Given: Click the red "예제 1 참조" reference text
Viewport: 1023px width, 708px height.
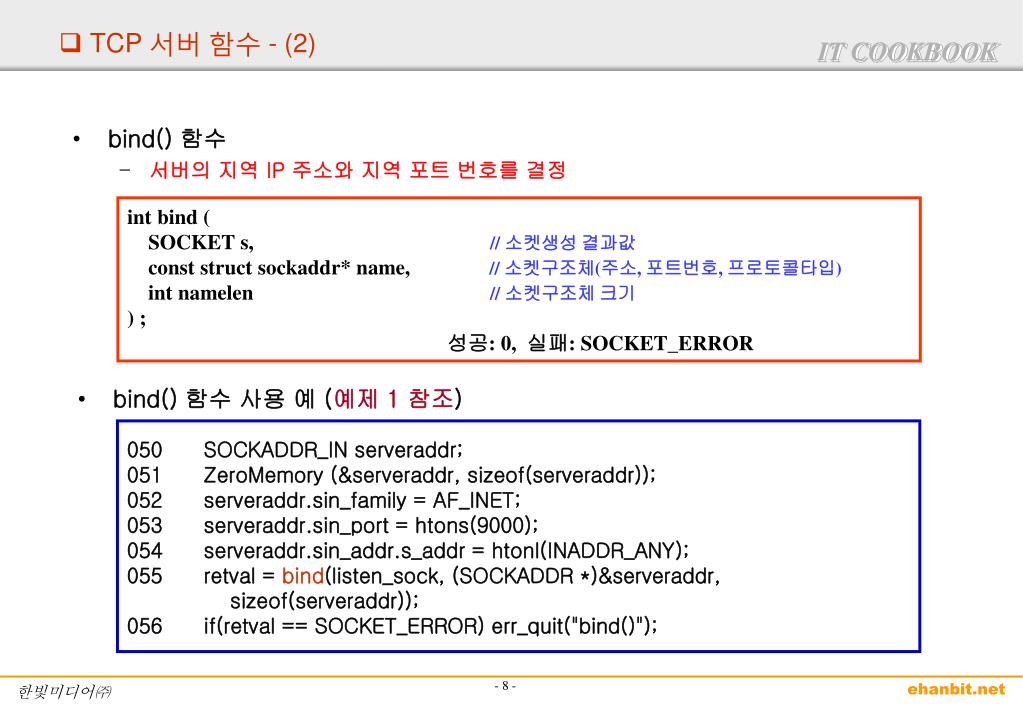Looking at the screenshot, I should pos(393,398).
